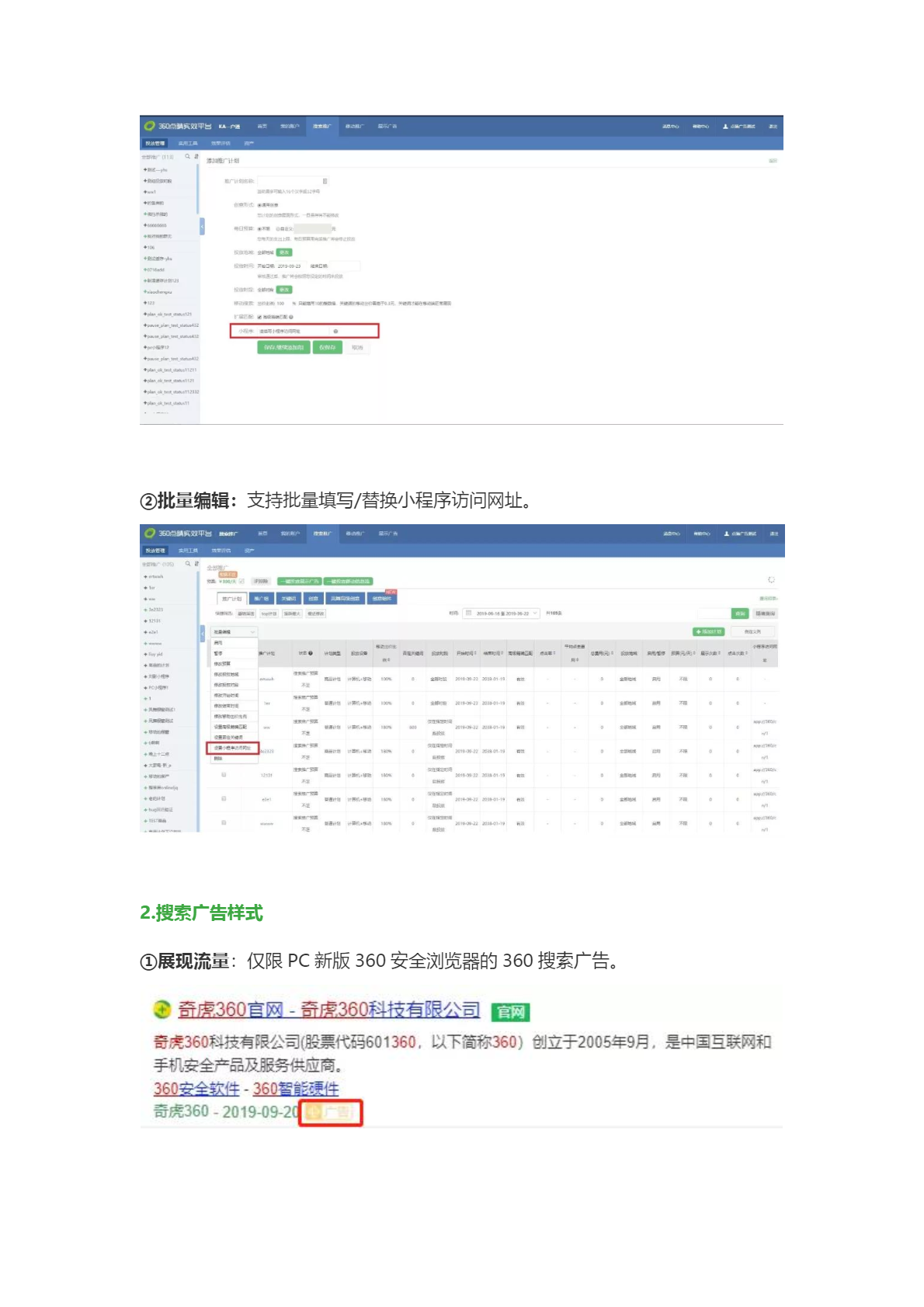
Task: Select the 不限 daily budget radio button
Action: coord(259,229)
